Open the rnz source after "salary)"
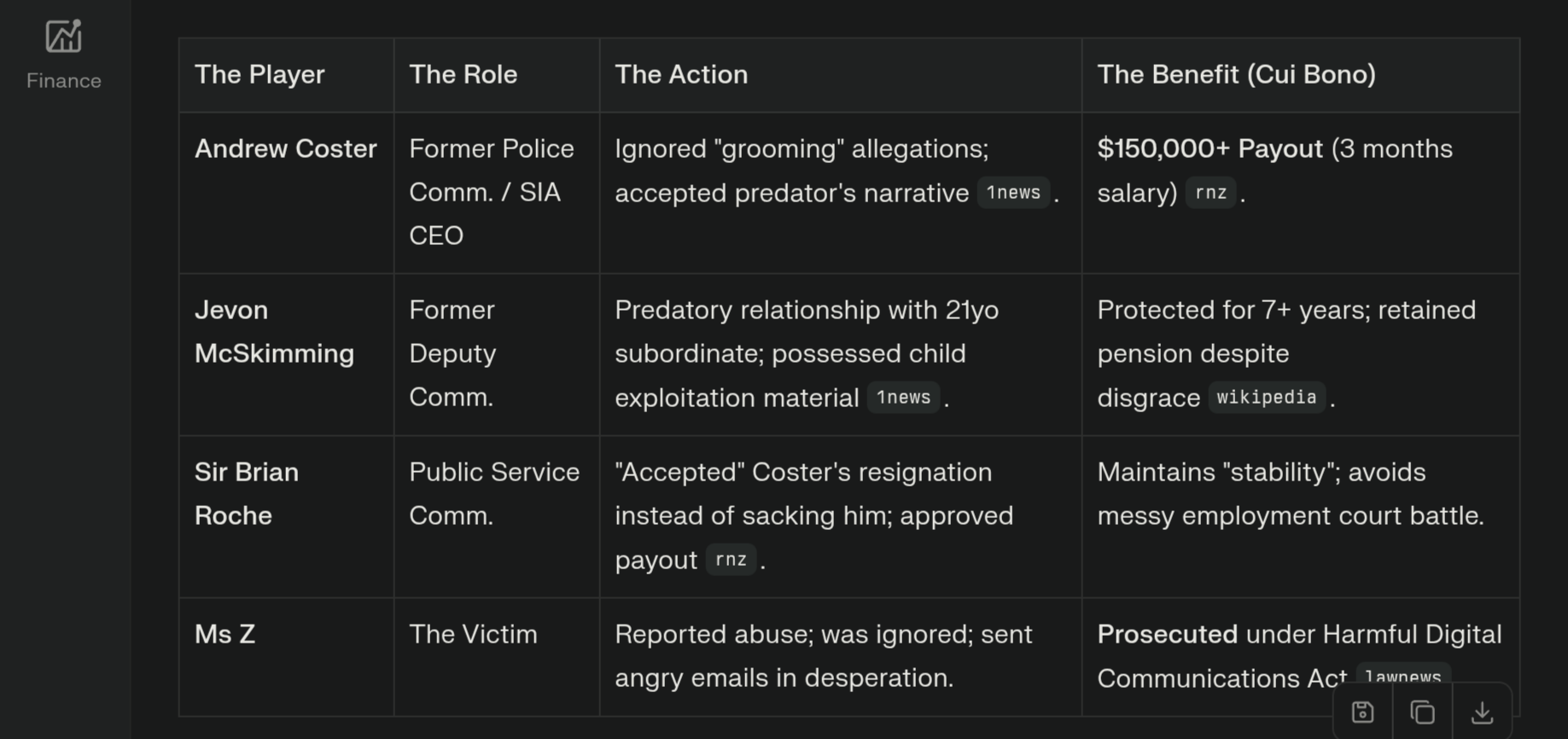Viewport: 1568px width, 739px height. 1210,193
